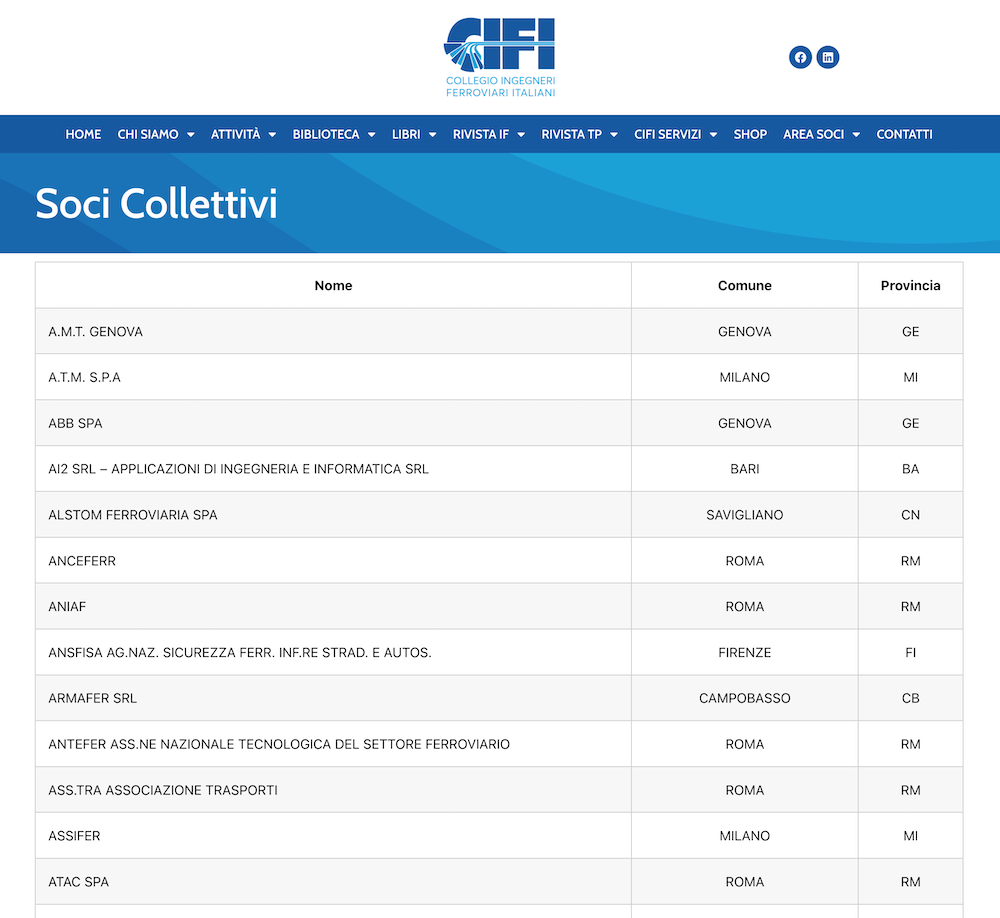This screenshot has height=918, width=1000.
Task: Click the BA provincia cell
Action: [911, 469]
